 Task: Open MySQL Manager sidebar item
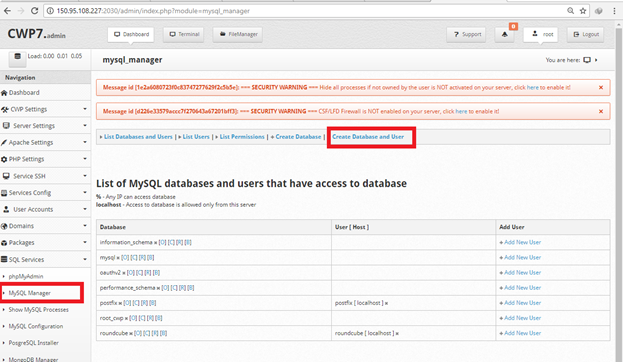29,293
